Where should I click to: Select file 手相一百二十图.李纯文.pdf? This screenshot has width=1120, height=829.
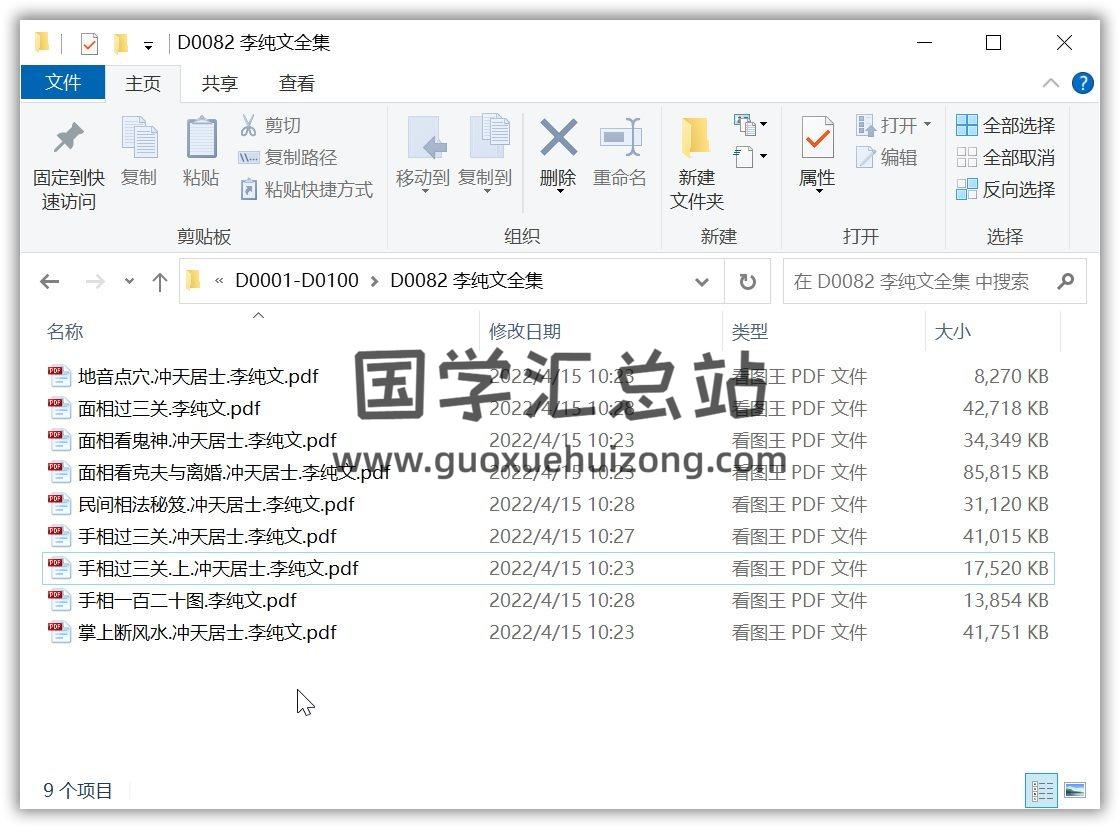[548, 601]
